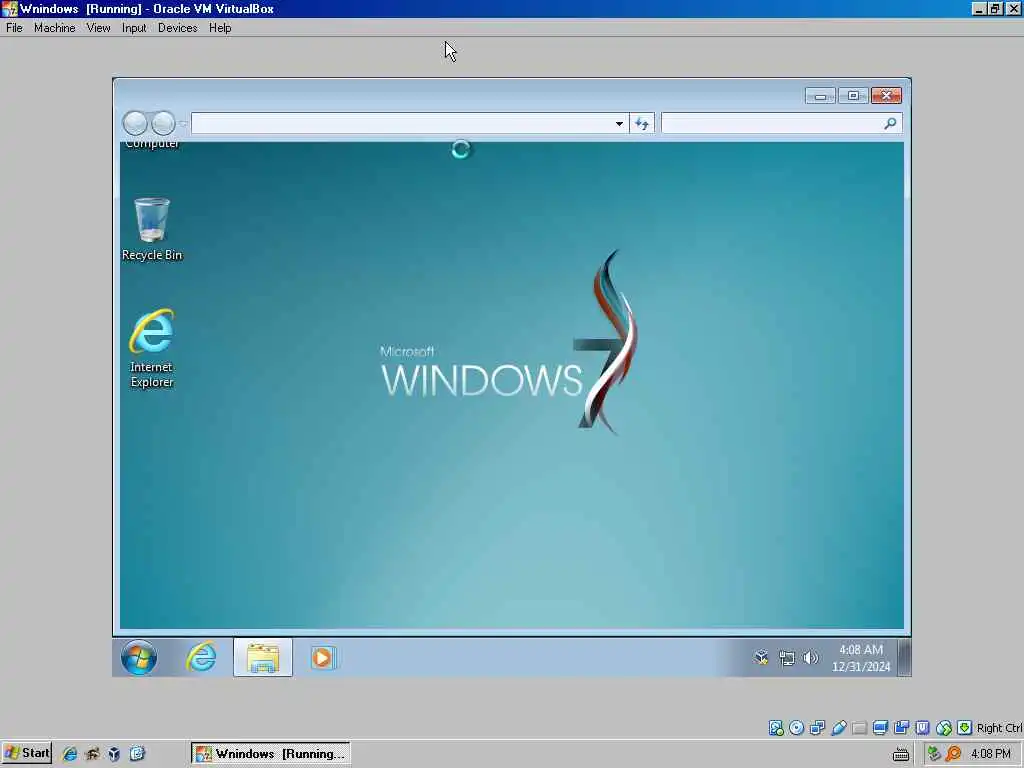The width and height of the screenshot is (1024, 768).
Task: Click the USB devices status icon
Action: point(839,728)
